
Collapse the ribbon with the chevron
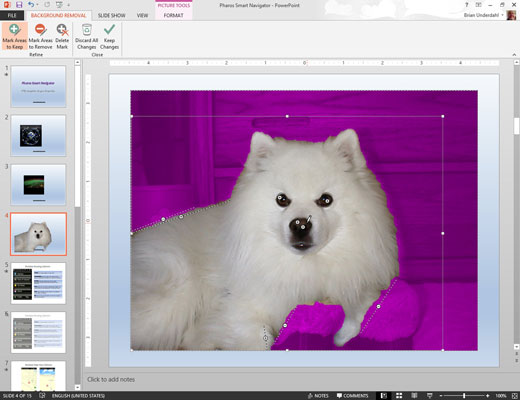point(514,55)
